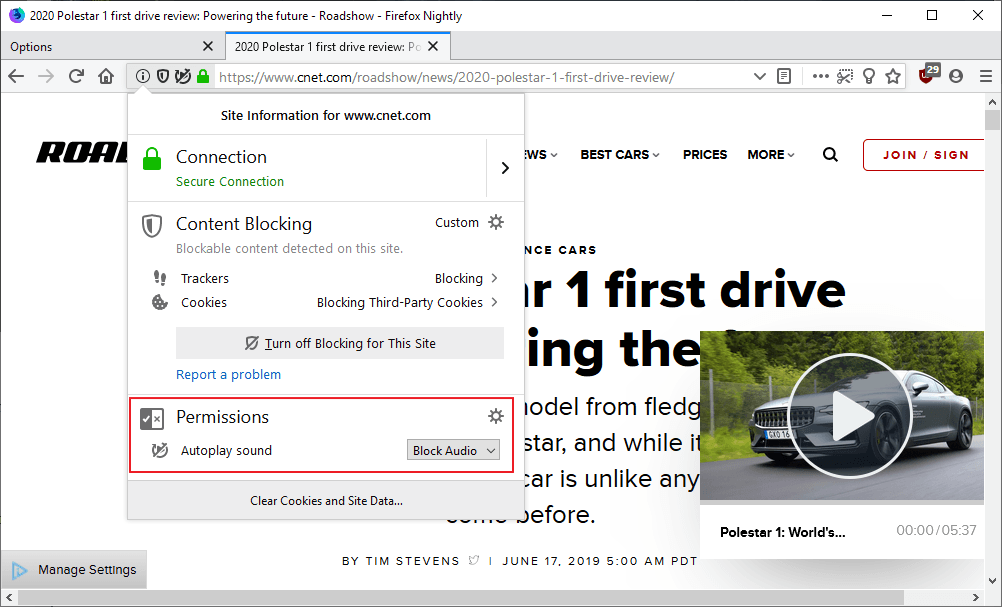Image resolution: width=1002 pixels, height=607 pixels.
Task: Go back with the Back arrow button
Action: 16,77
